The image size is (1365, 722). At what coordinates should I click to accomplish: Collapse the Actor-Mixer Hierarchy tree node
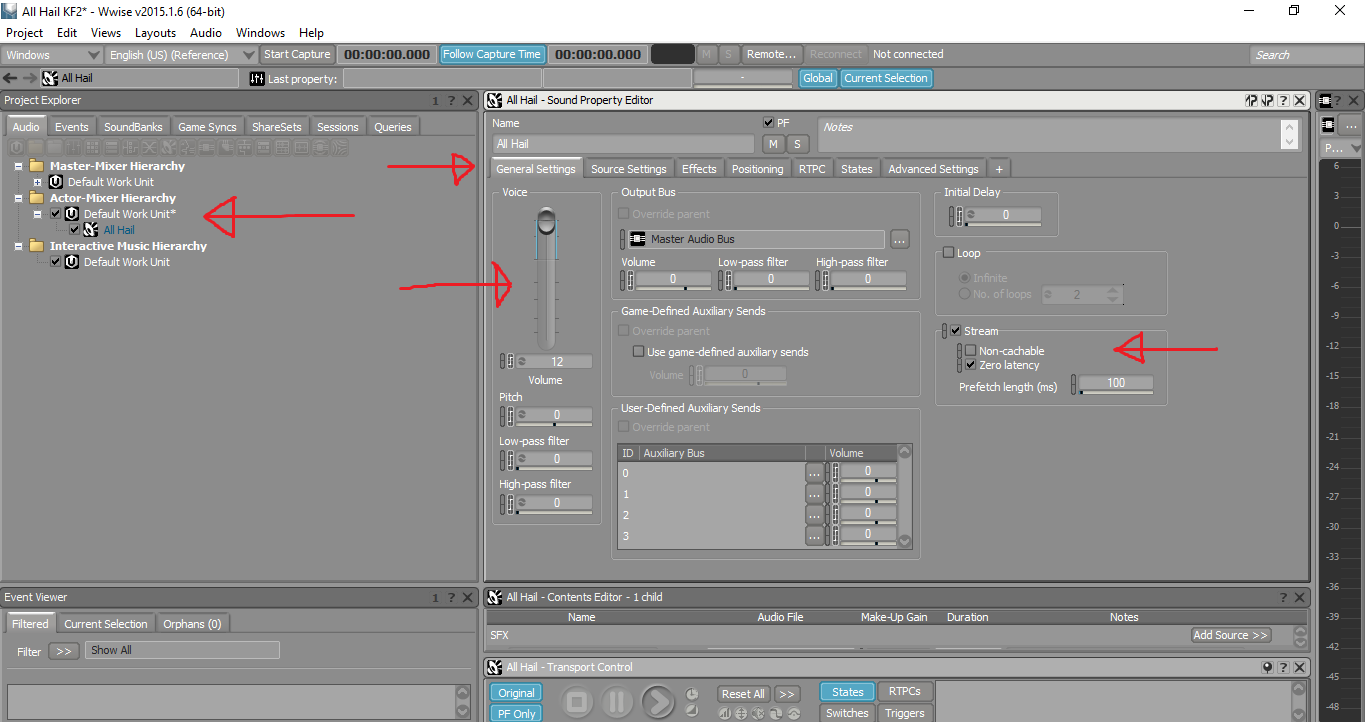coord(19,198)
